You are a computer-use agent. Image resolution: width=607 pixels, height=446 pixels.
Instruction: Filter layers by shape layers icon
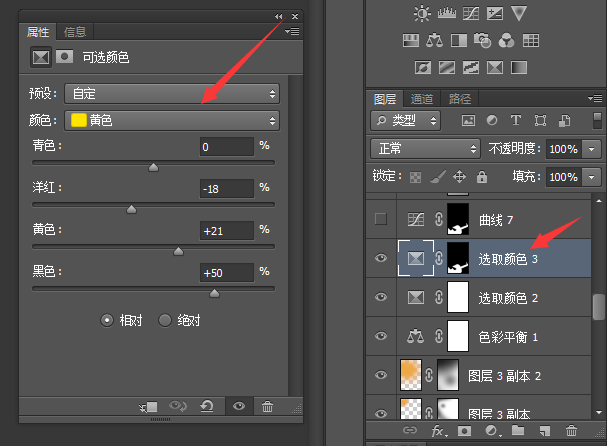click(x=540, y=120)
